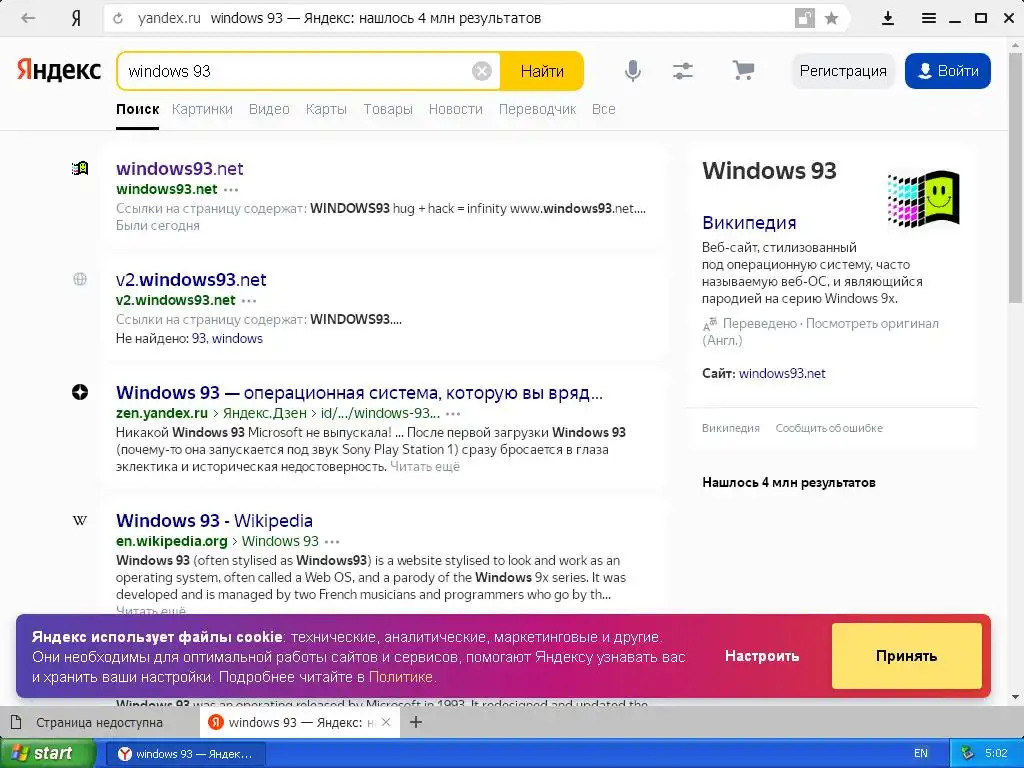The image size is (1024, 768).
Task: Open a new browser tab with plus
Action: tap(416, 722)
